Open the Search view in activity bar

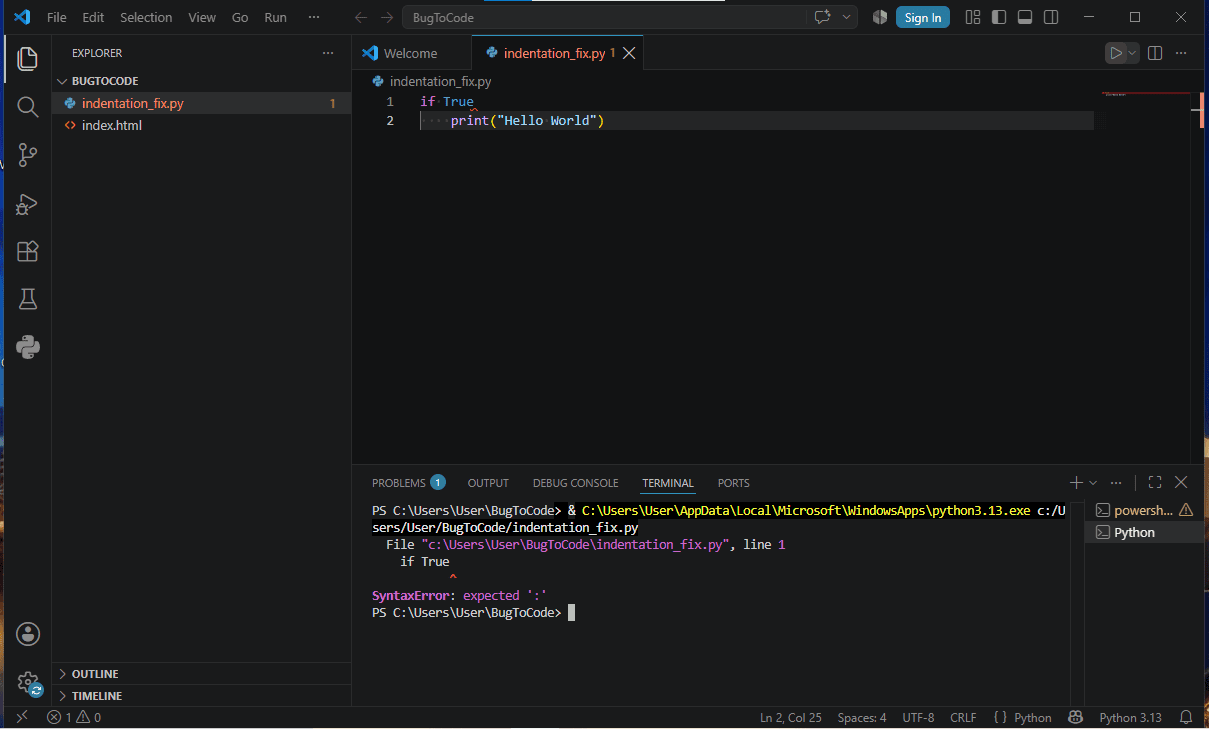coord(28,107)
